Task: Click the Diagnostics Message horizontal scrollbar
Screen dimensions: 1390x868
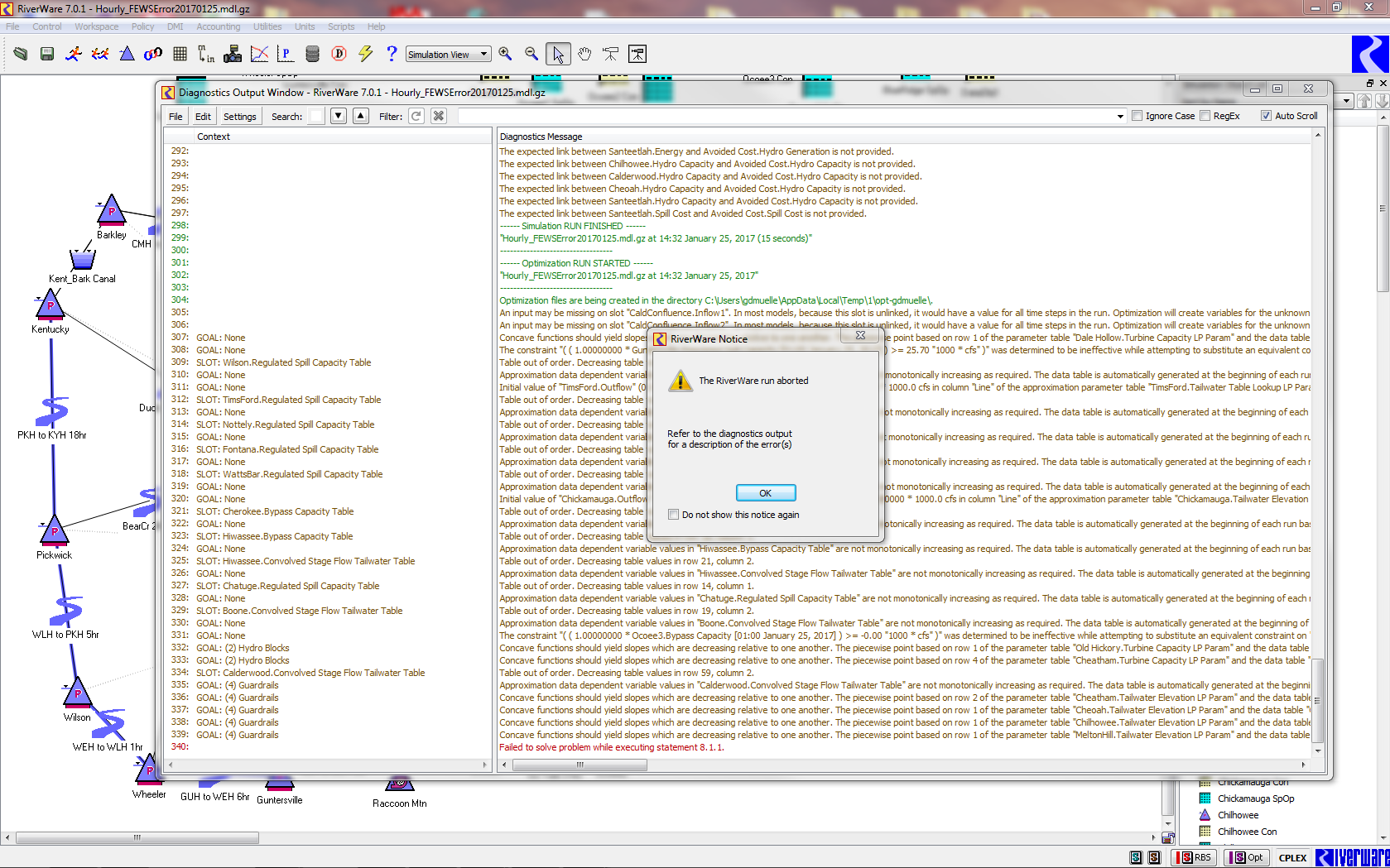Action: click(x=904, y=765)
